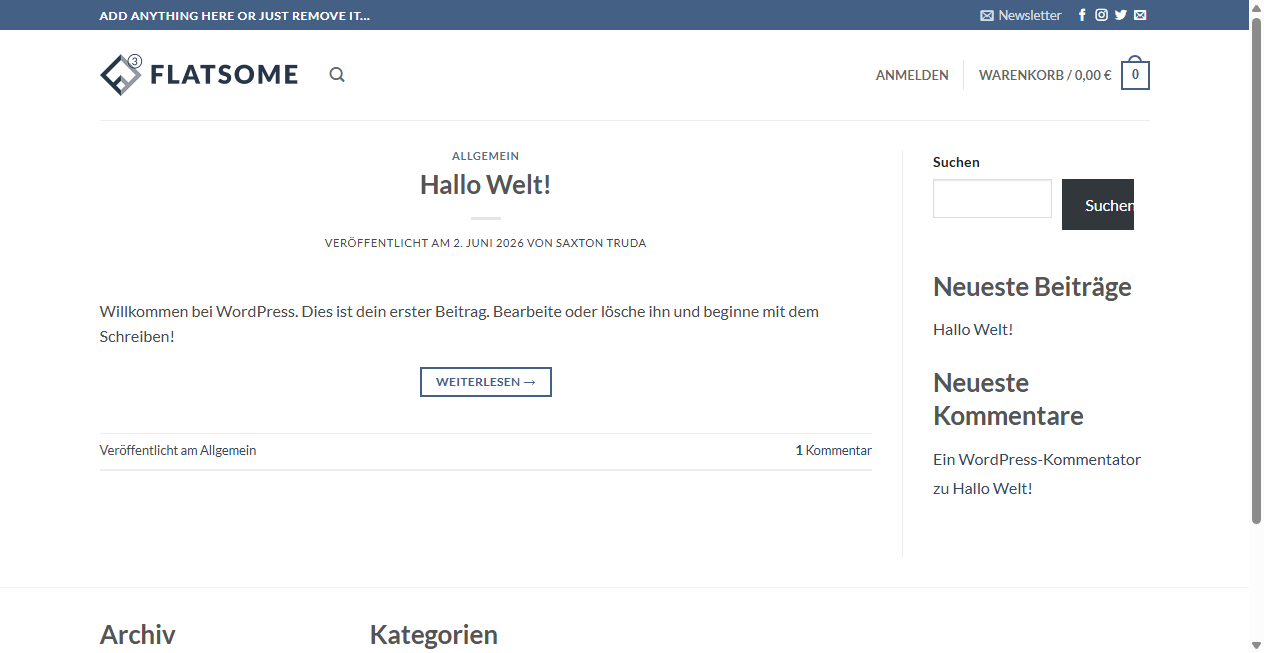Viewport: 1264px width, 653px height.
Task: Open Warenkorb / 0,00 € cart link
Action: pyautogui.click(x=1045, y=75)
